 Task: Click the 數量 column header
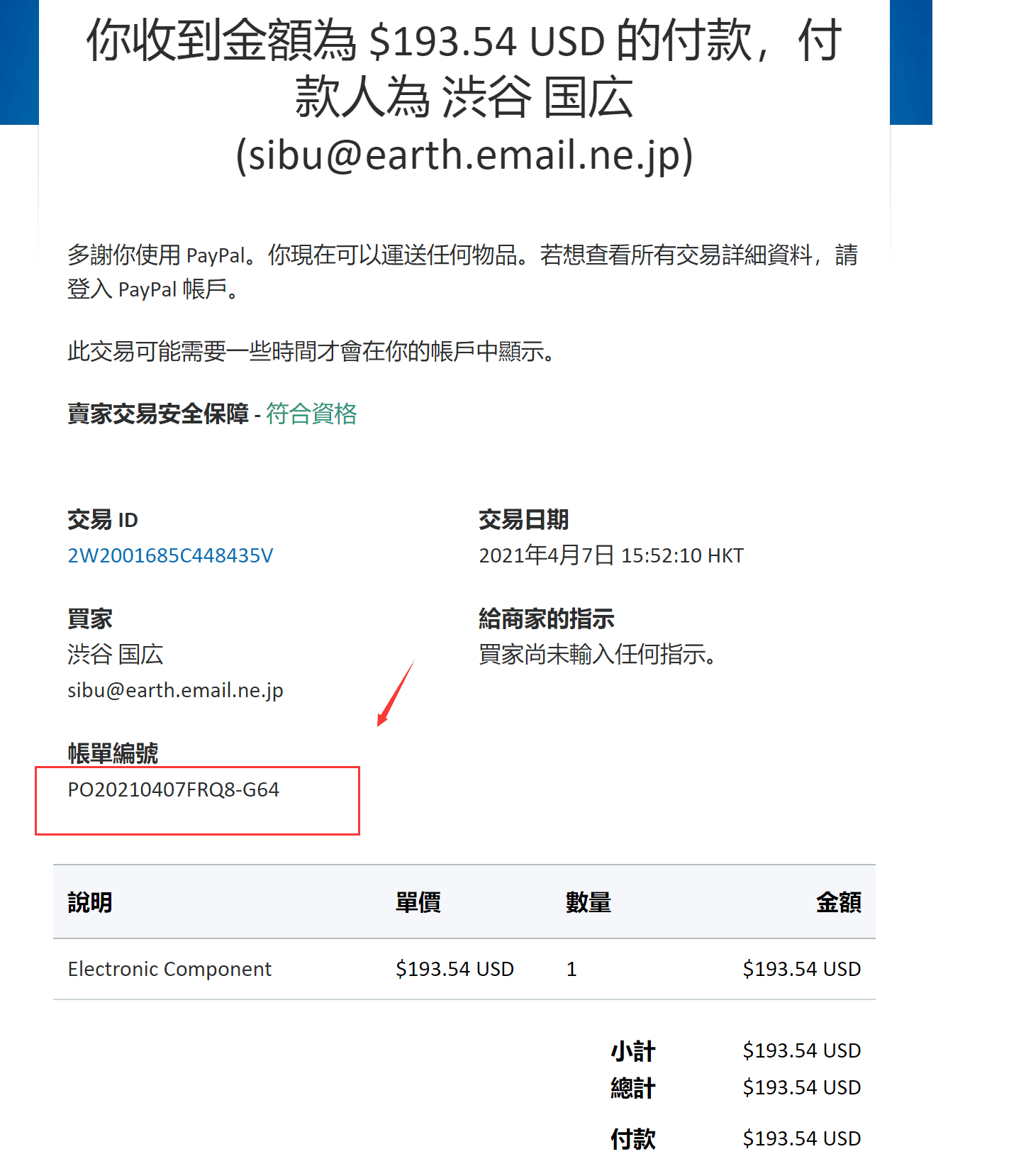tap(588, 902)
